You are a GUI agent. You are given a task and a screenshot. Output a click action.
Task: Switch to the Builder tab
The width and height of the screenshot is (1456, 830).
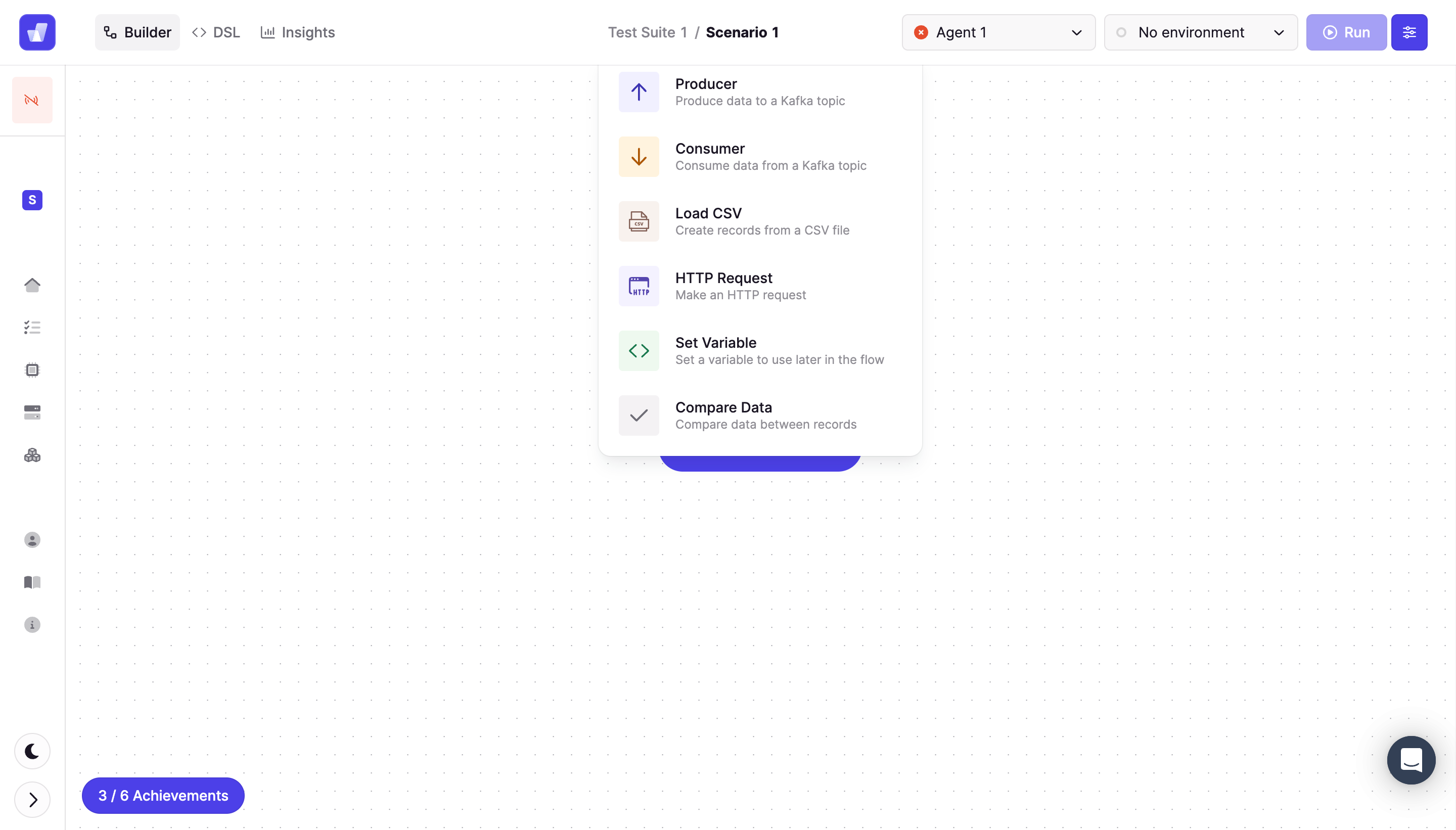[138, 32]
